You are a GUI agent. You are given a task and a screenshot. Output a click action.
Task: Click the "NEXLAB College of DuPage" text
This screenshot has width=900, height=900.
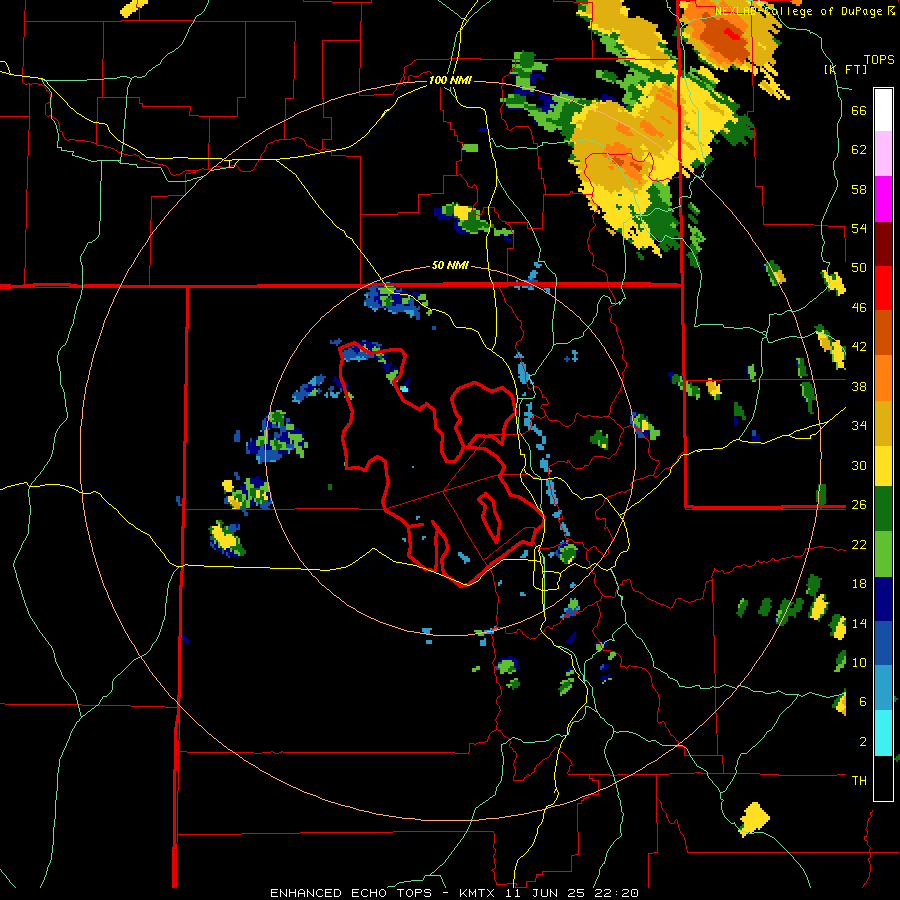[798, 11]
